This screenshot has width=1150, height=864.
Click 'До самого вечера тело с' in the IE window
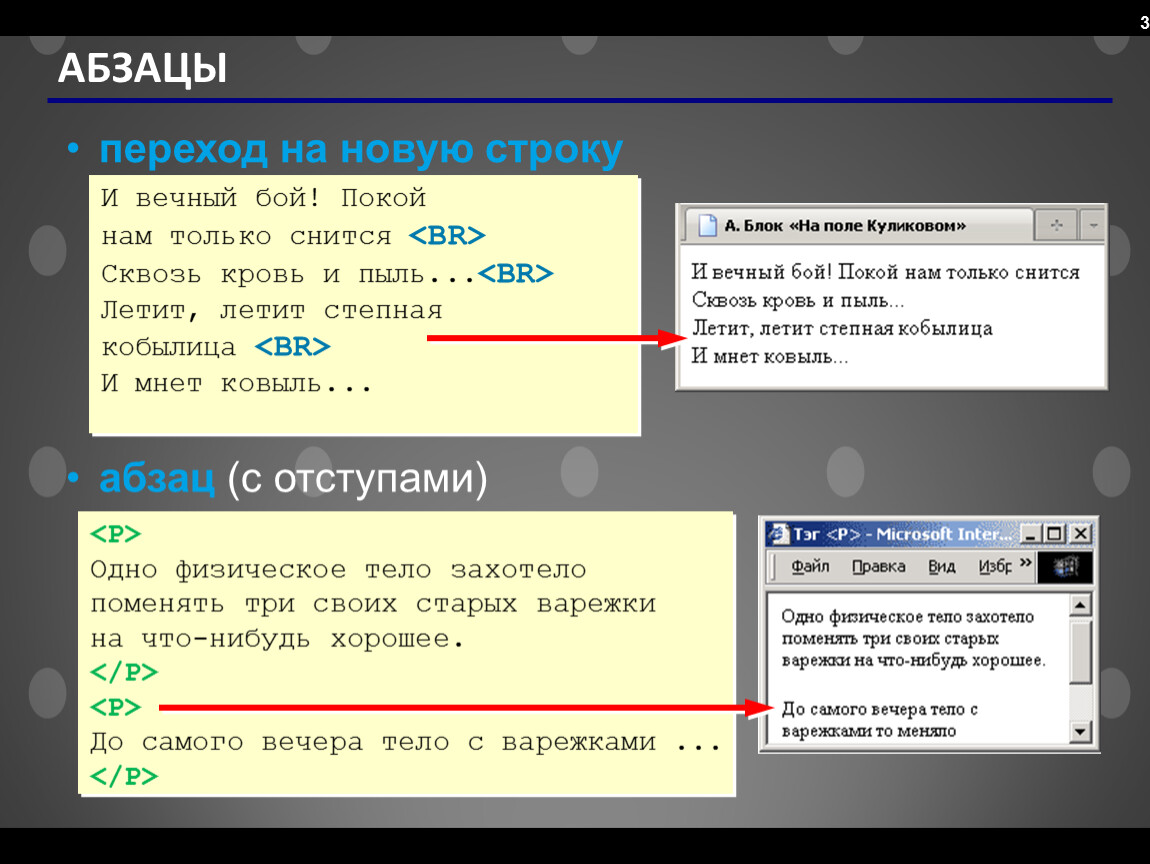(x=879, y=709)
